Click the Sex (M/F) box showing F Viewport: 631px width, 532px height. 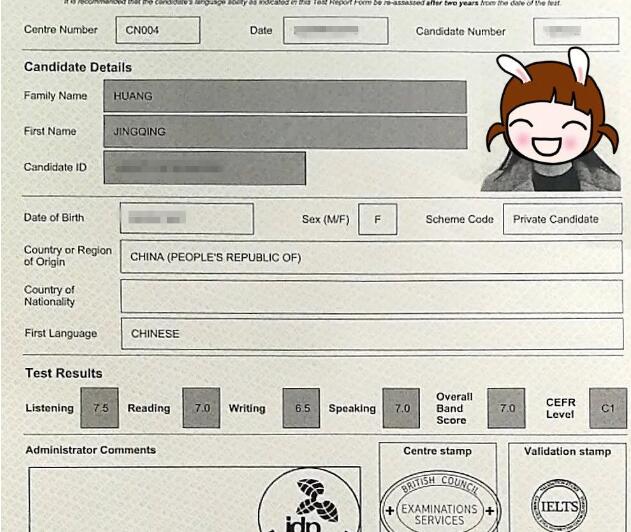coord(377,219)
